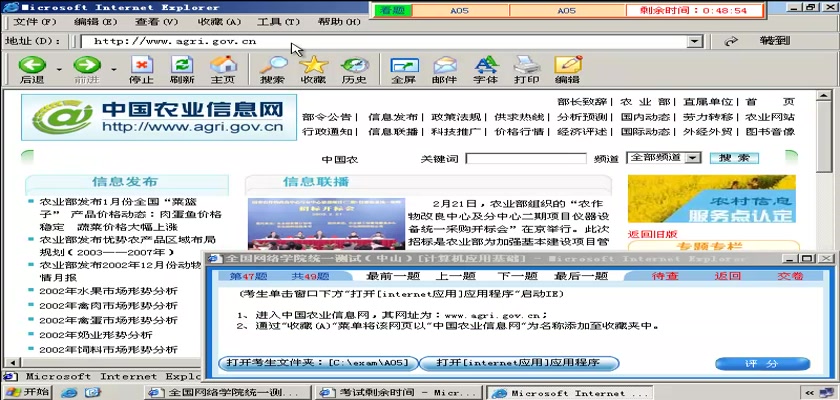
Task: Open the 科技推广 navigation link
Action: point(456,132)
